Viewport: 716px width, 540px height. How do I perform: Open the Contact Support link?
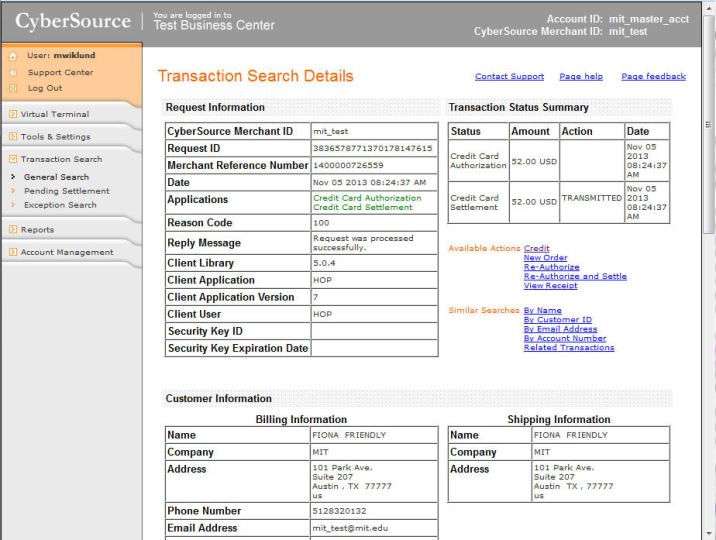coord(509,77)
